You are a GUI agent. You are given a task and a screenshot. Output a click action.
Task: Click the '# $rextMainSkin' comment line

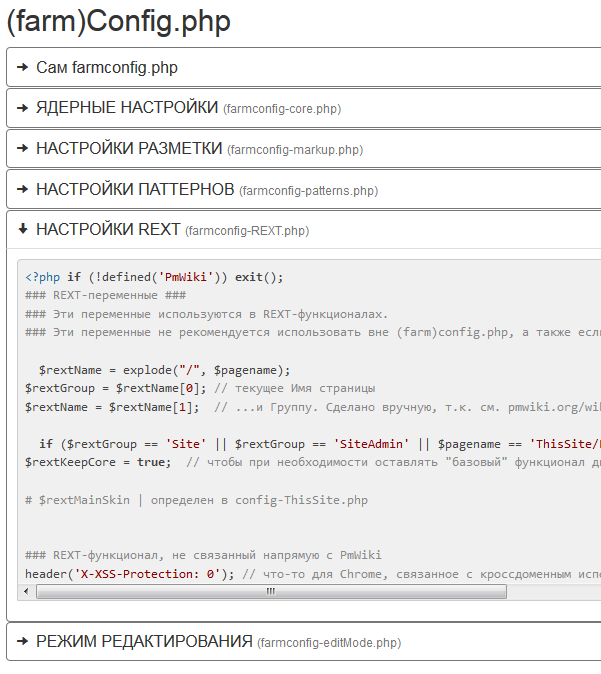pyautogui.click(x=196, y=500)
